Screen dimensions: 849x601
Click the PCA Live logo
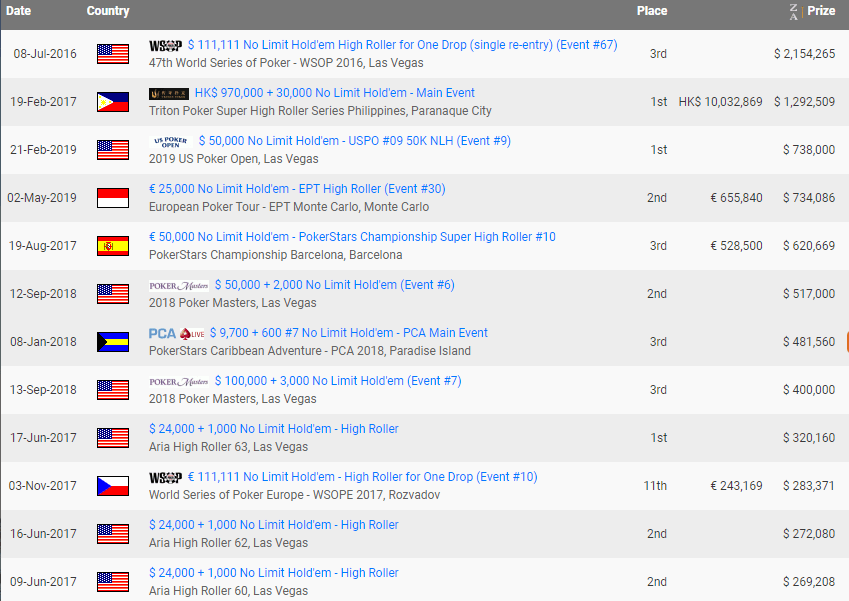(x=176, y=333)
